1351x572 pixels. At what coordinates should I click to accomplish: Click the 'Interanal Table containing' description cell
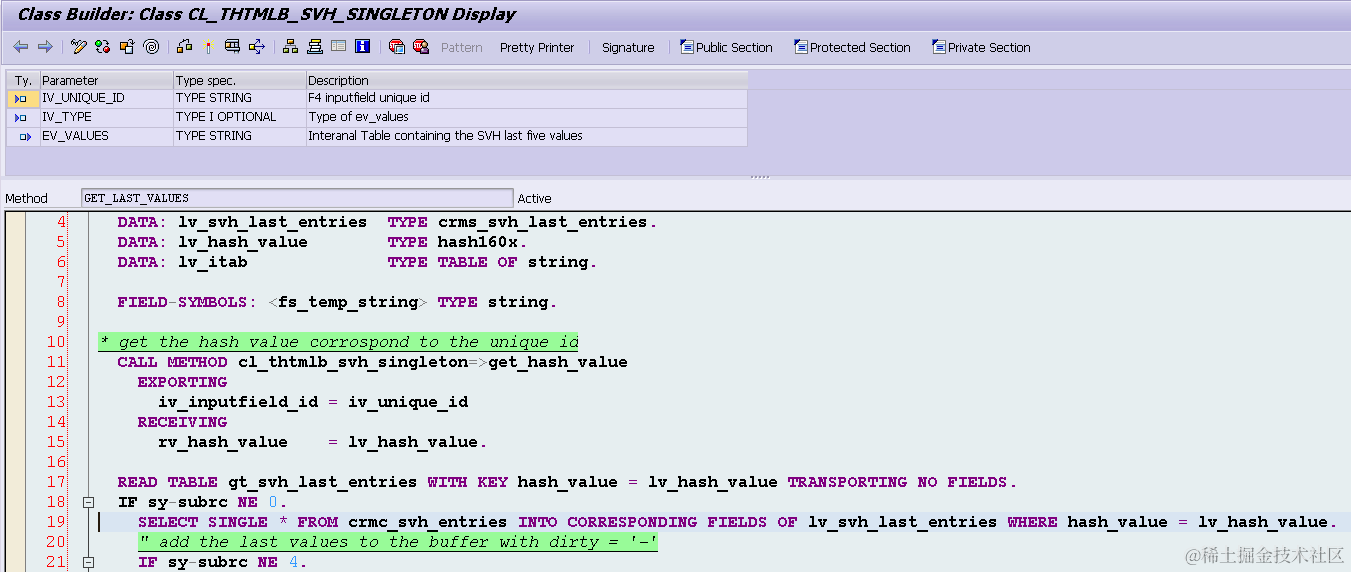(x=526, y=136)
